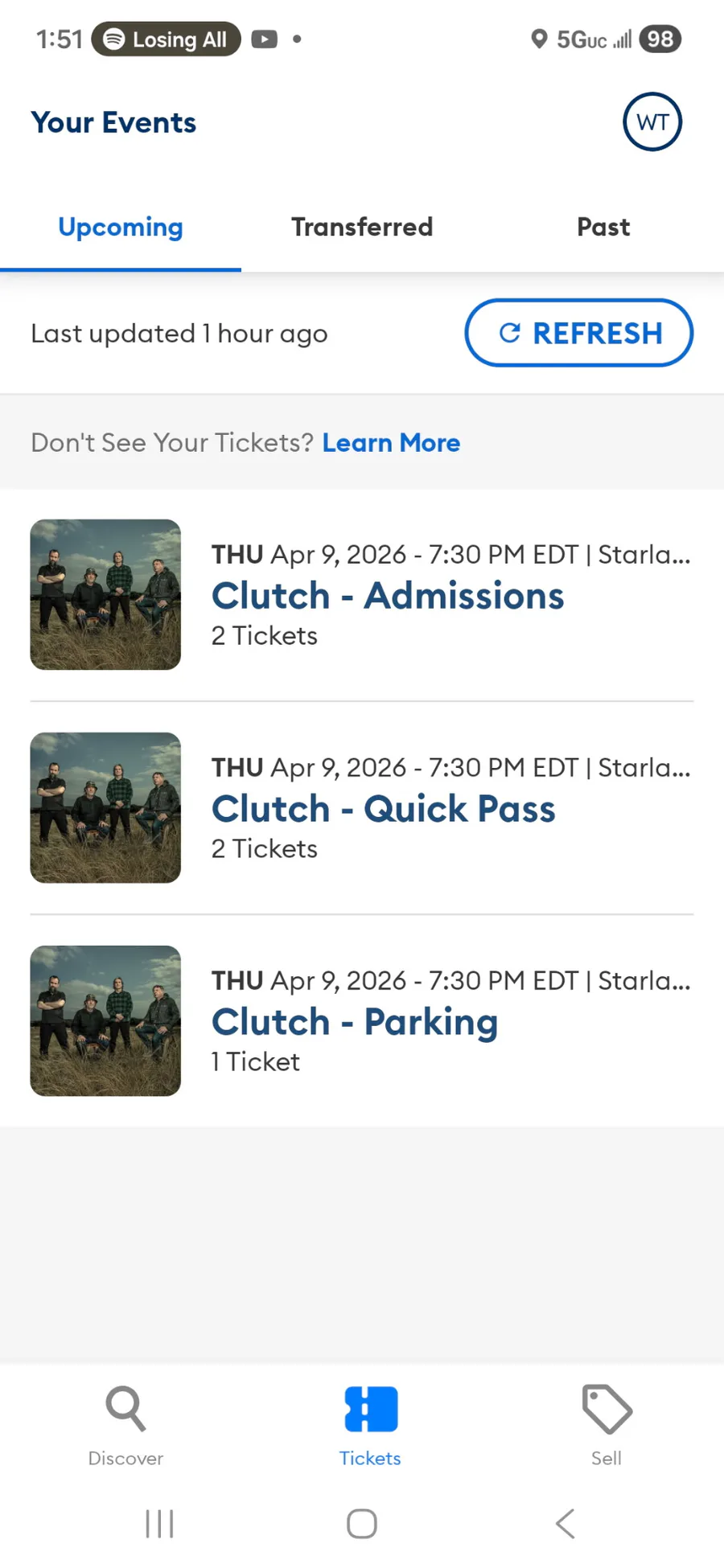Open Clutch - Parking event

[x=355, y=1022]
